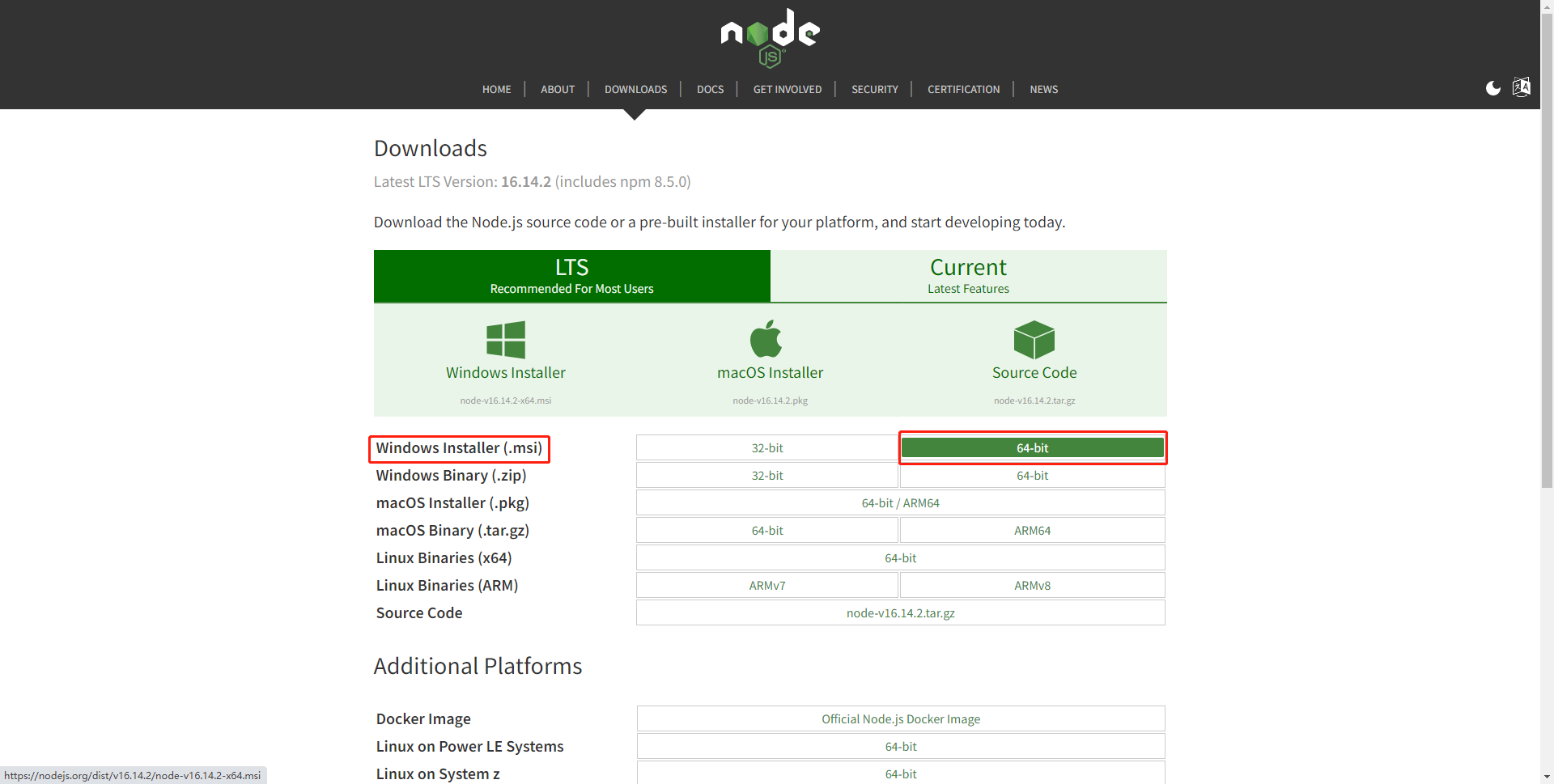Click the Source Code cube icon
This screenshot has height=784, width=1554.
pos(1034,340)
